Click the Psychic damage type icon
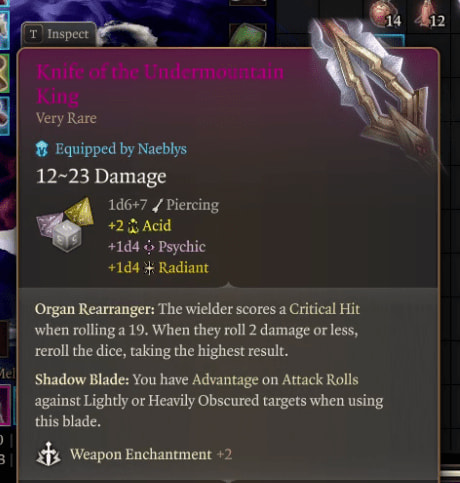This screenshot has width=460, height=483. 149,247
